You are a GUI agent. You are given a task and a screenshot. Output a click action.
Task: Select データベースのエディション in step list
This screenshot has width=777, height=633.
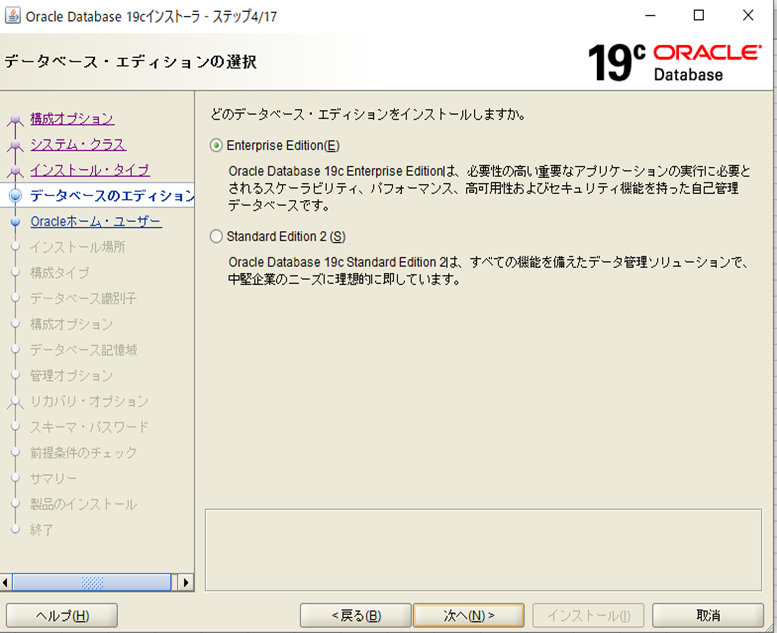[112, 196]
